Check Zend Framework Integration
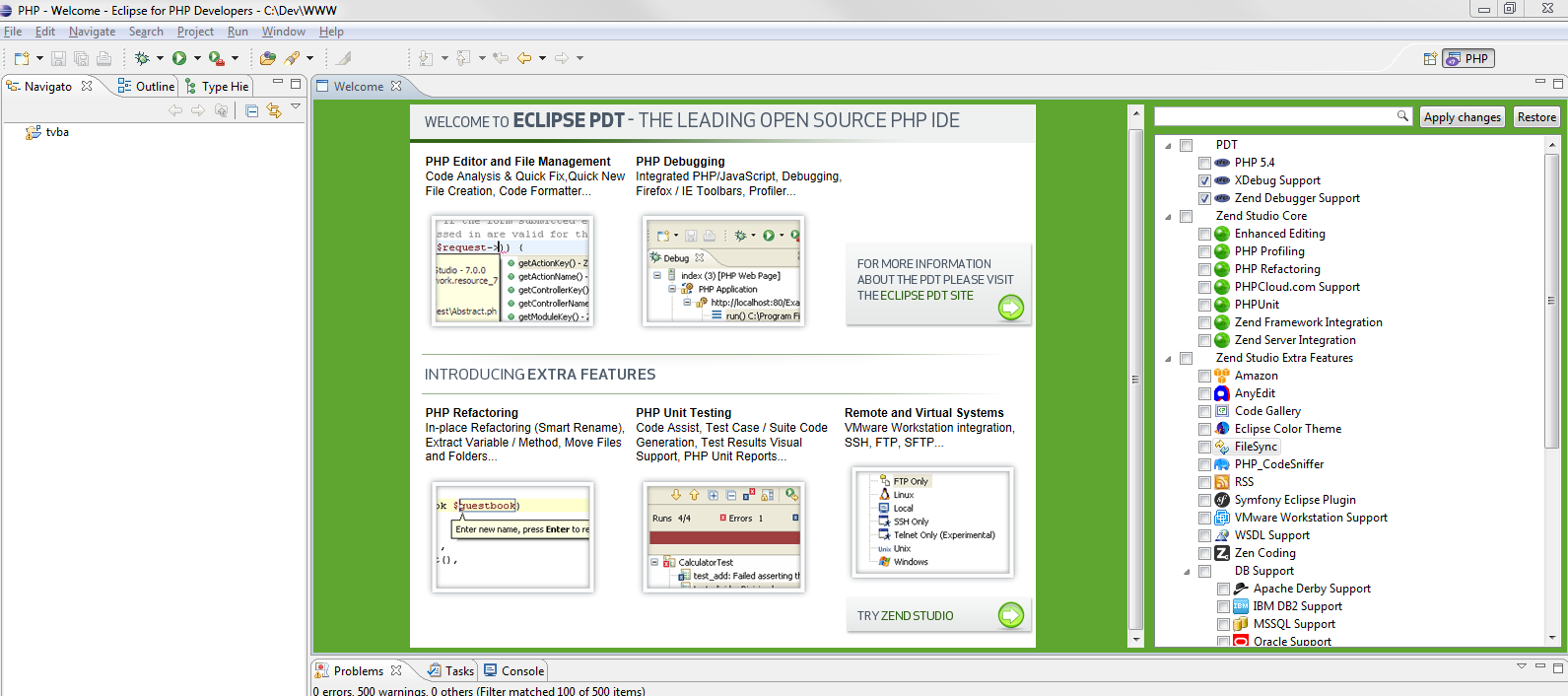 point(1204,322)
